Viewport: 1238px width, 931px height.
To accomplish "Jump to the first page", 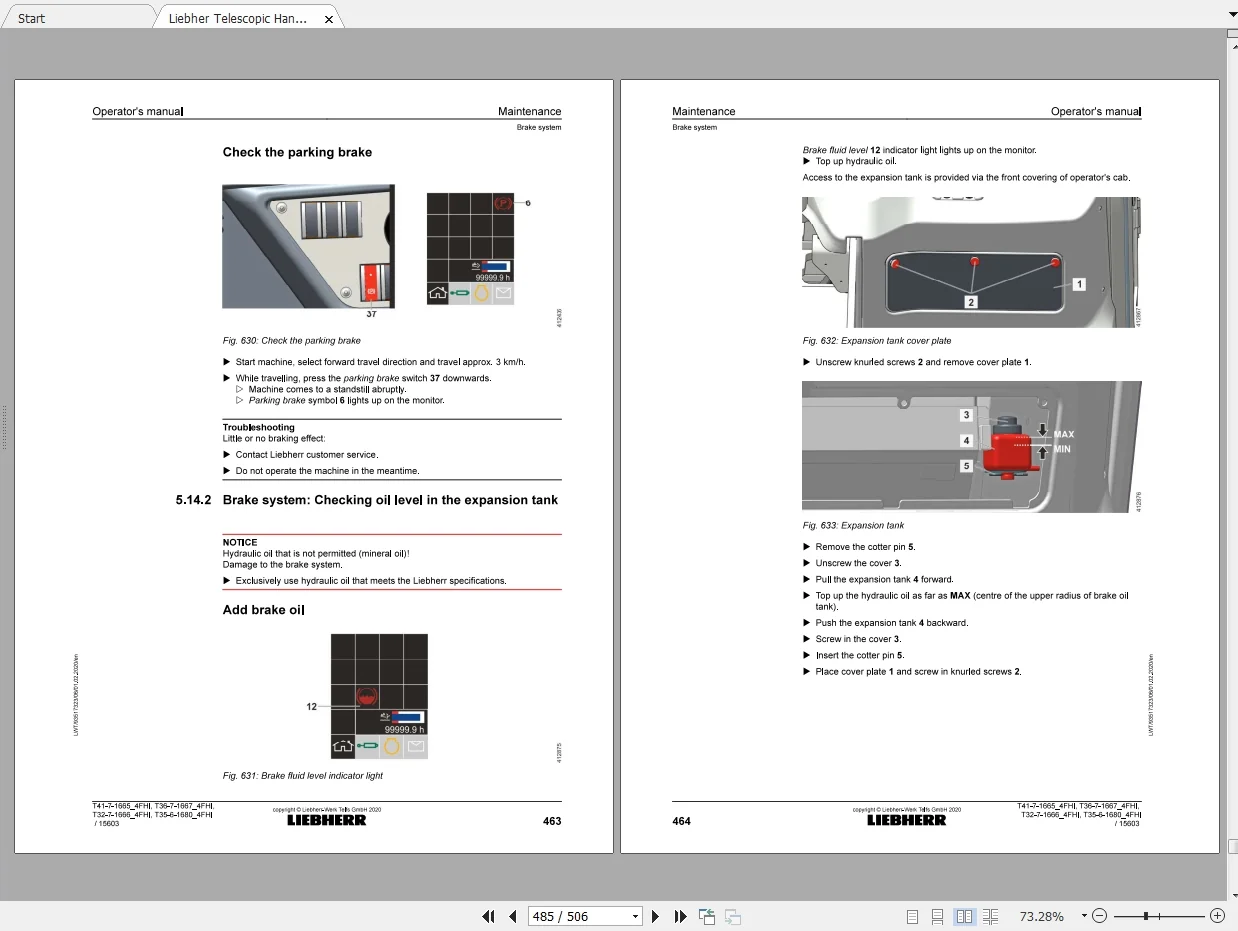I will (489, 916).
